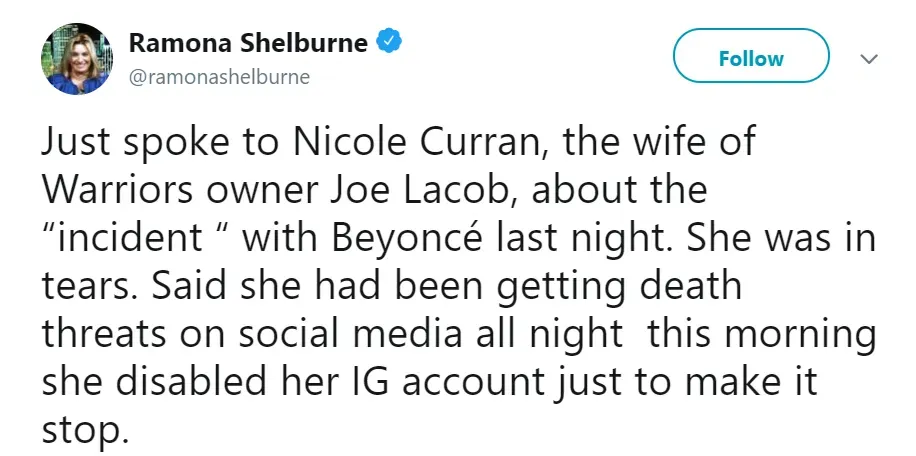The image size is (916, 456).
Task: Click the word tears in the tweet
Action: (82, 288)
